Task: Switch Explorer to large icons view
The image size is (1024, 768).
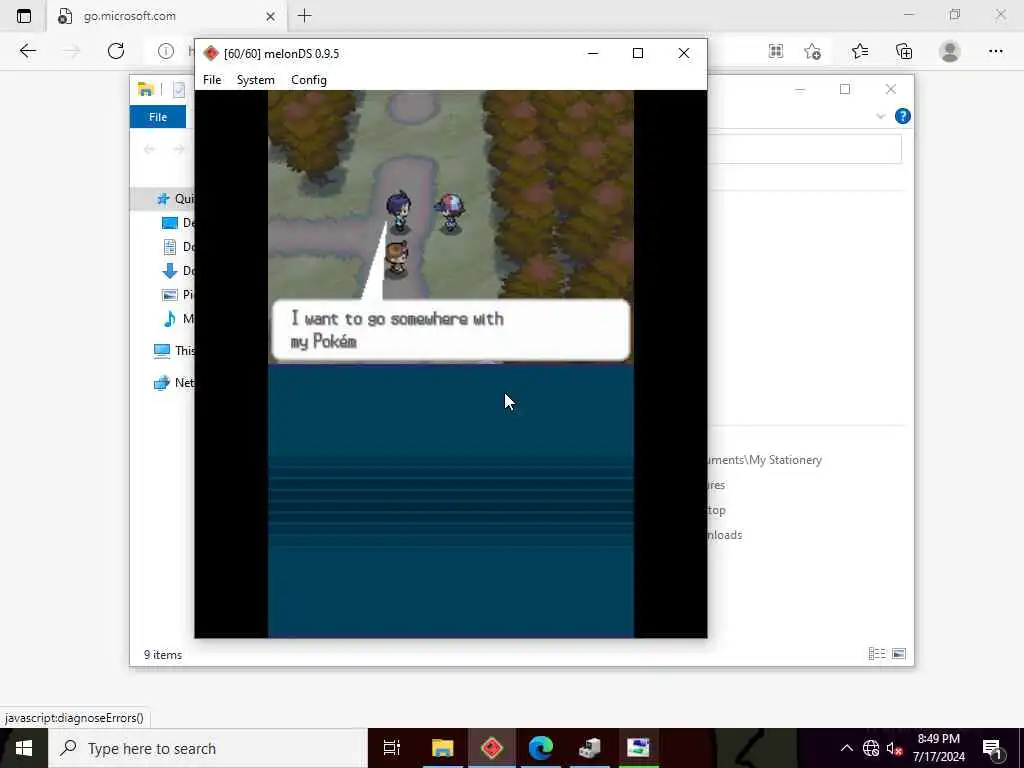Action: [x=899, y=654]
